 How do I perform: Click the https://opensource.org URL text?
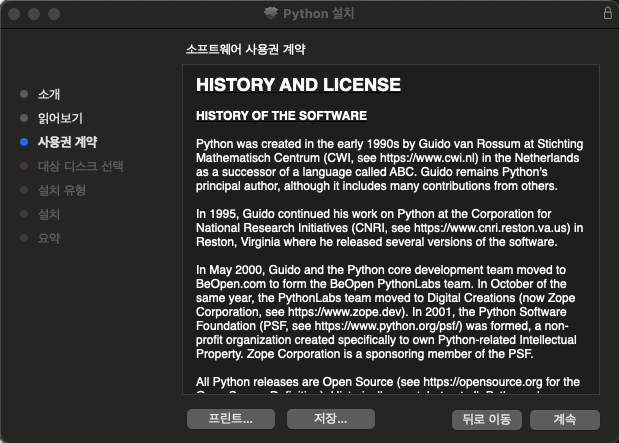(x=482, y=382)
